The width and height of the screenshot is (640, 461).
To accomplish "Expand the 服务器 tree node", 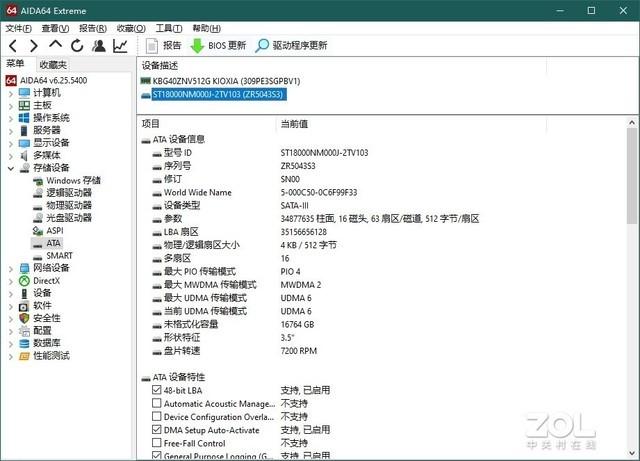I will (x=11, y=131).
